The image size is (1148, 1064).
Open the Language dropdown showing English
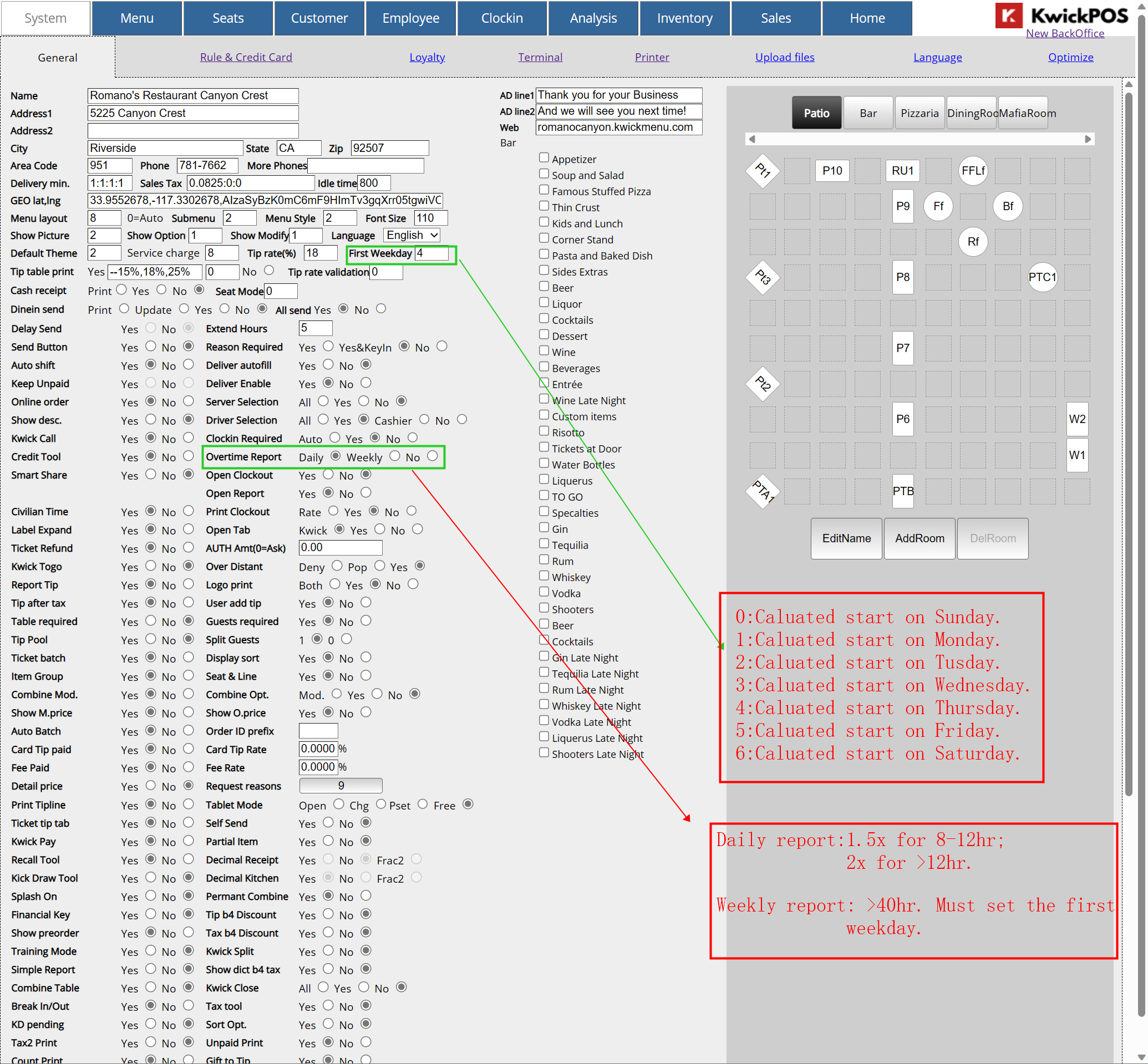point(412,235)
